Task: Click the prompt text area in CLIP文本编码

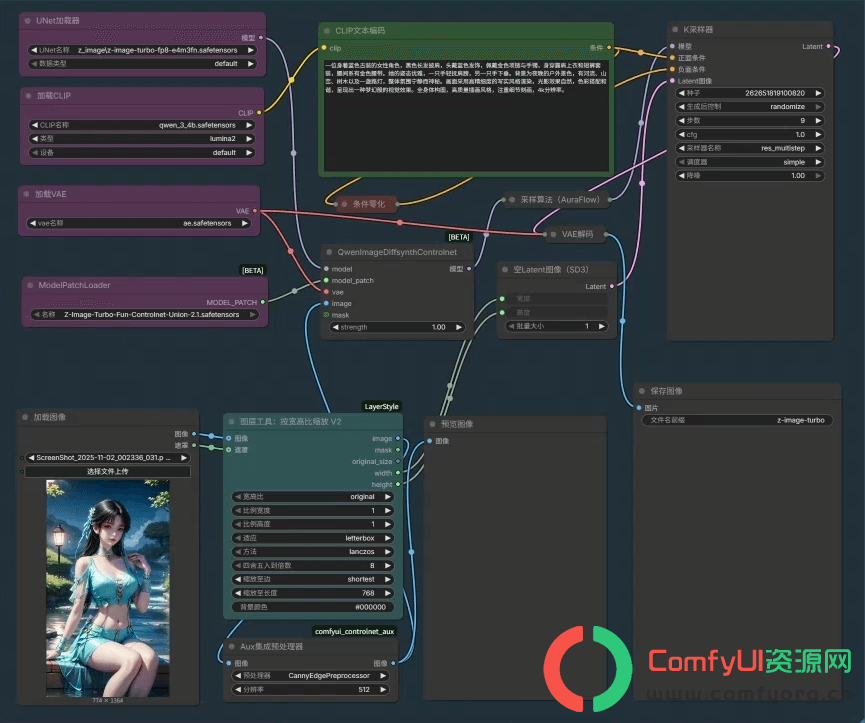Action: 466,115
